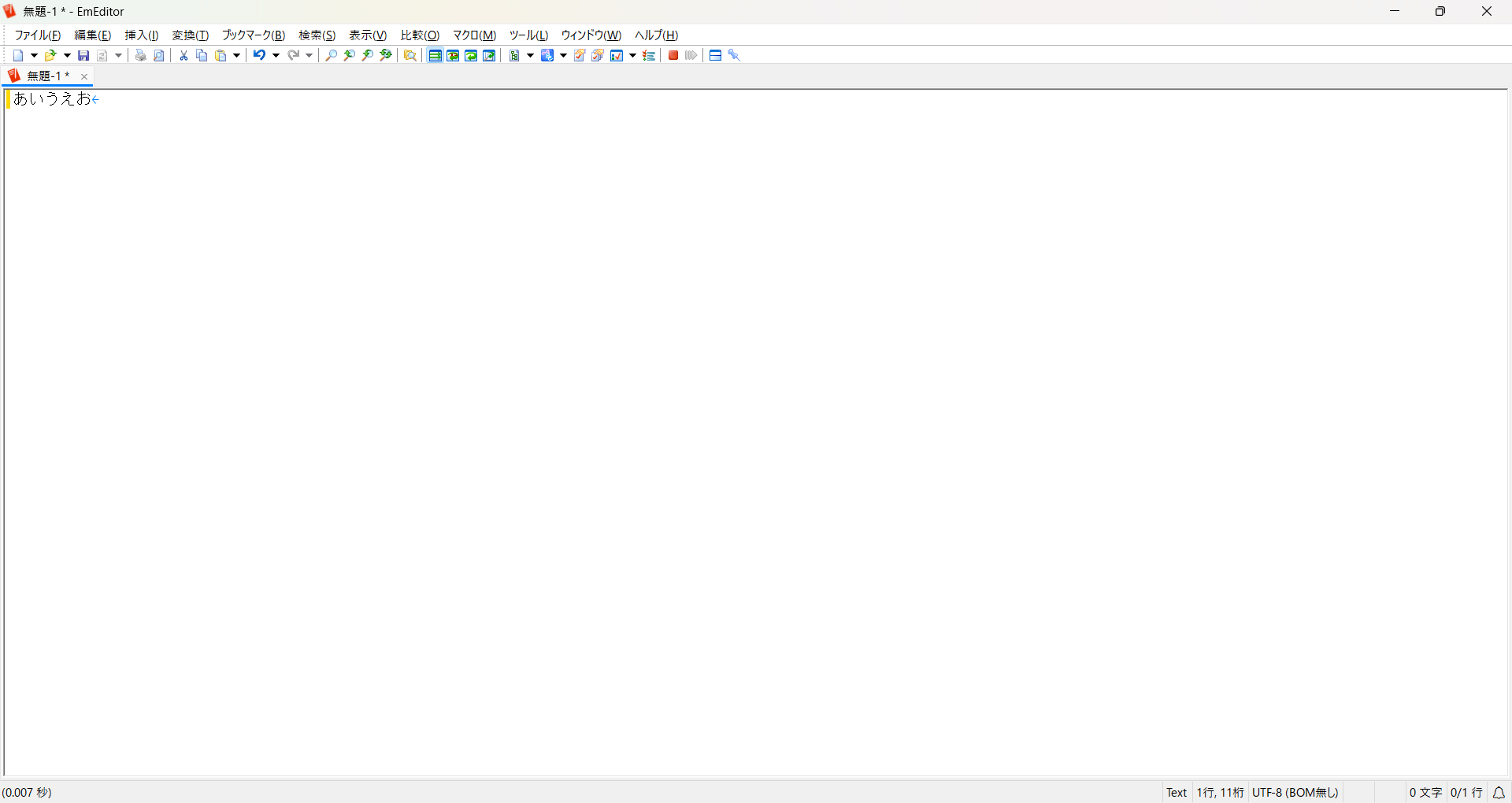Click the Print icon
The image size is (1512, 803).
[140, 55]
